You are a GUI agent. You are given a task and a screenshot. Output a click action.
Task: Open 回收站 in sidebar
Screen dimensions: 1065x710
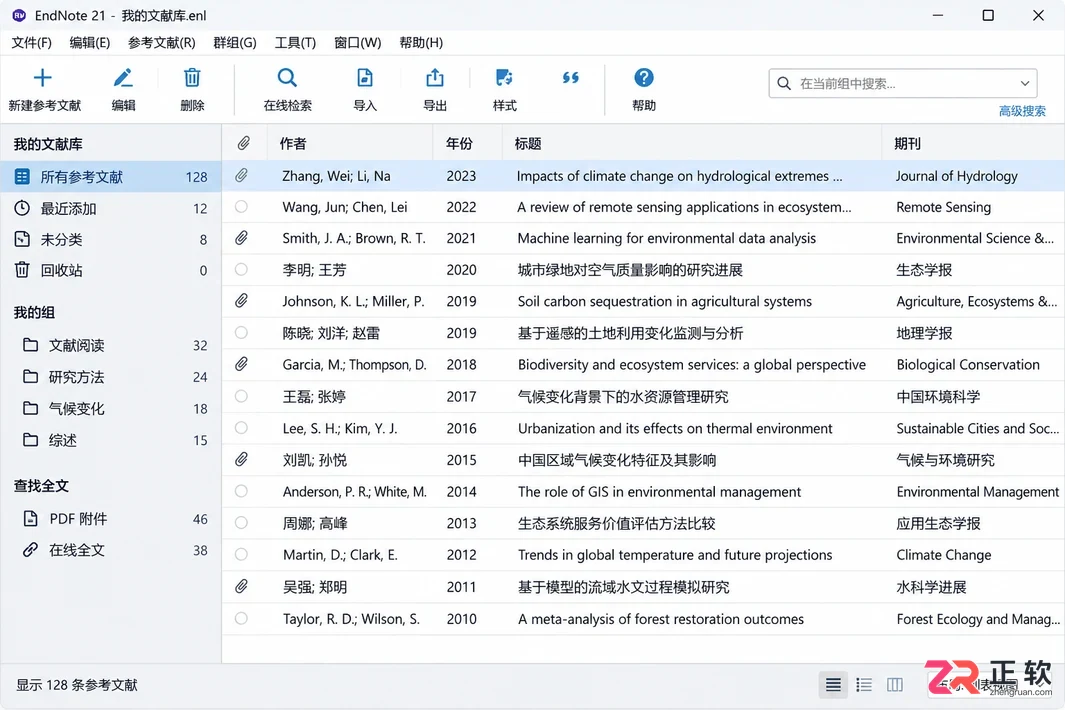(111, 270)
